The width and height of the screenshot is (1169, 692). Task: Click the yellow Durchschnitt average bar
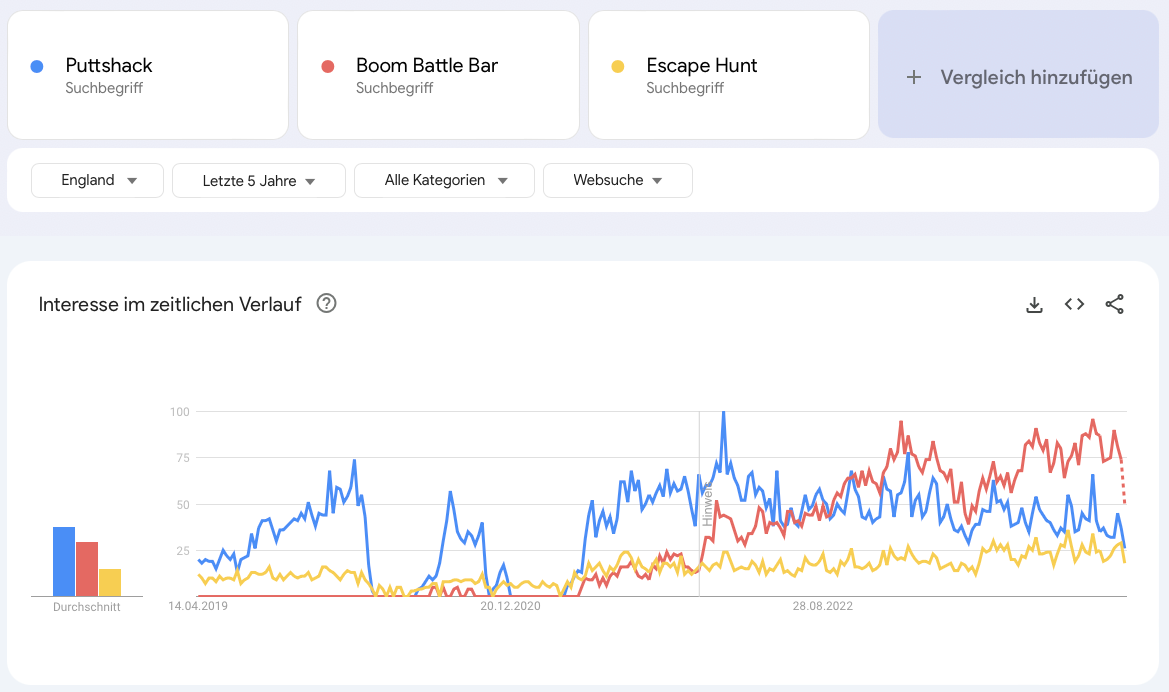pos(110,582)
